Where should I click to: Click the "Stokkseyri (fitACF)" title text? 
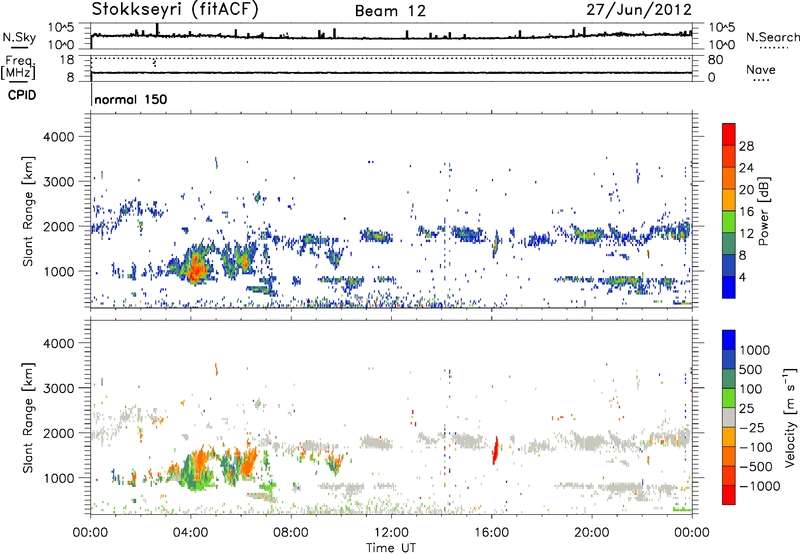tap(175, 9)
